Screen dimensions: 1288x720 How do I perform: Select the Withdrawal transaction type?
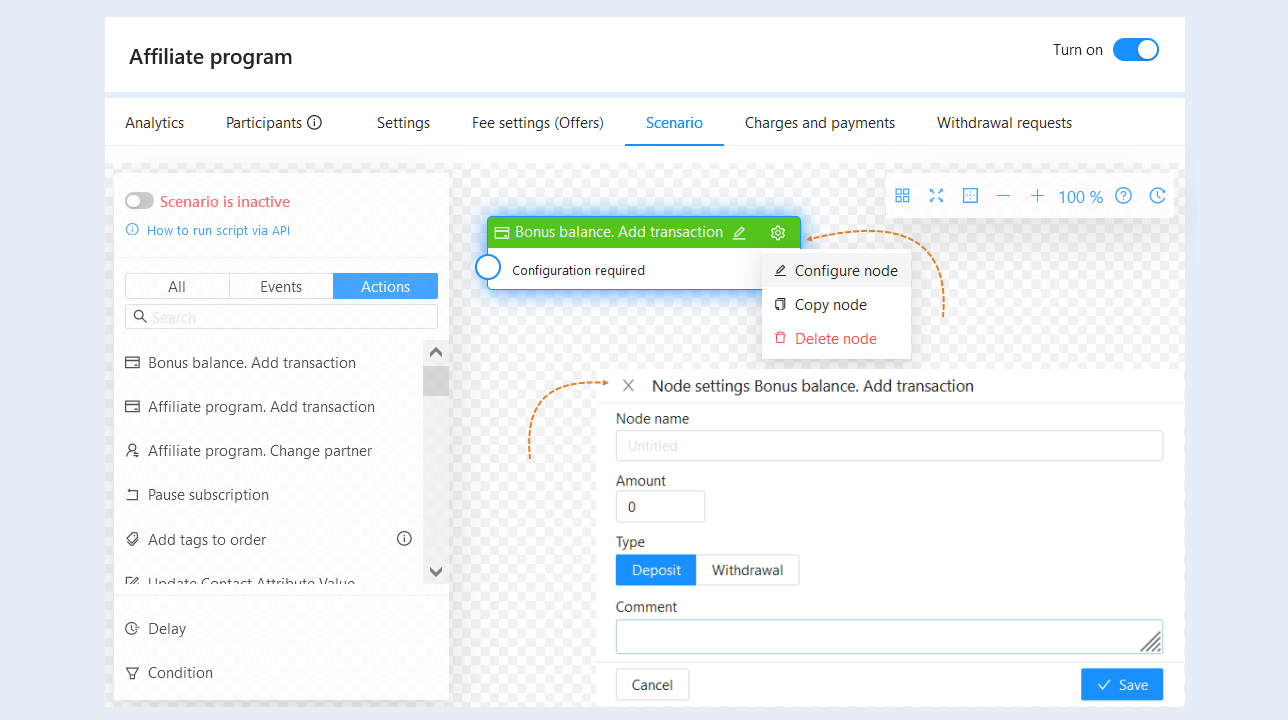pos(748,570)
